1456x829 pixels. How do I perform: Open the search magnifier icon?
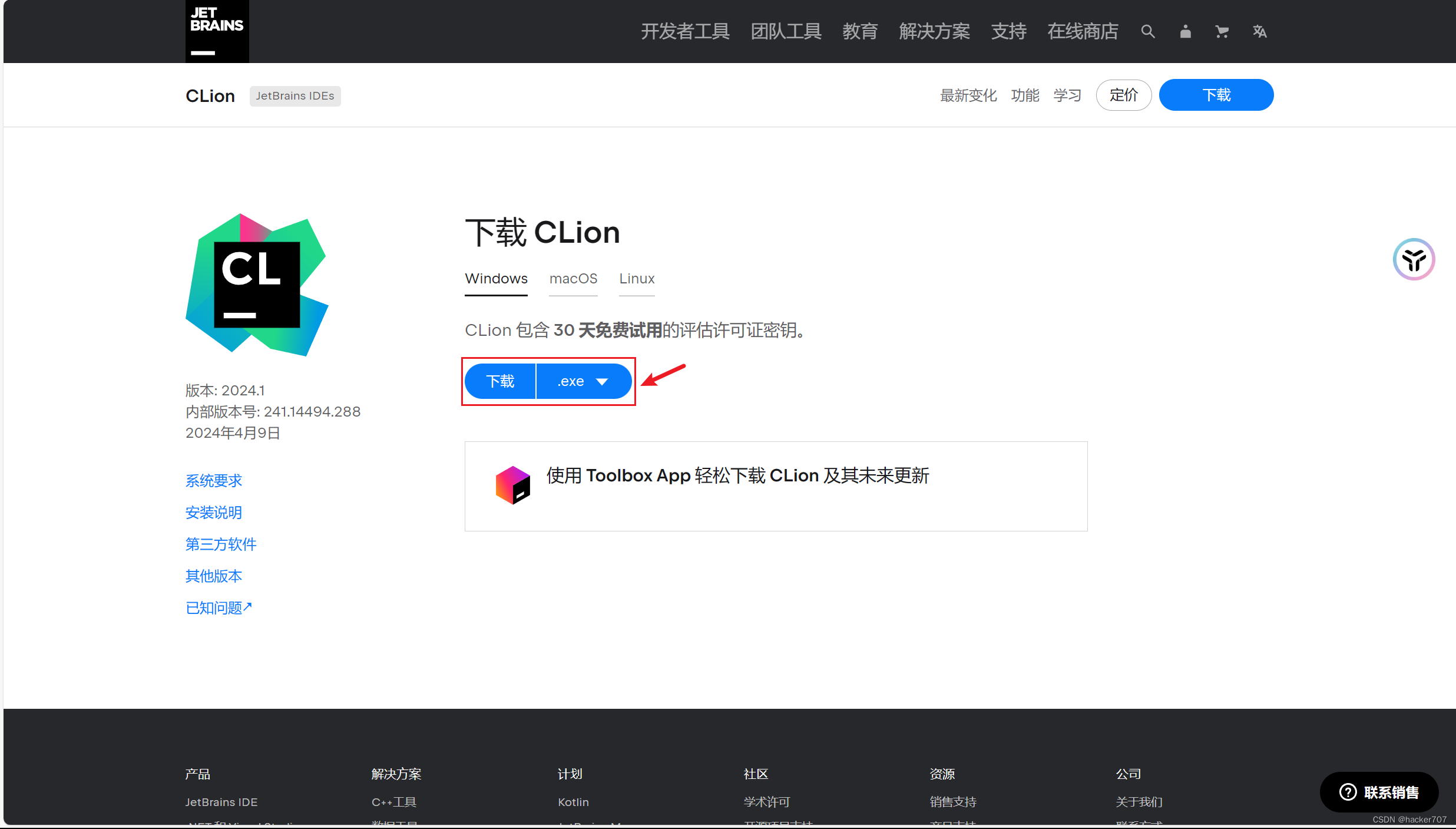tap(1147, 31)
